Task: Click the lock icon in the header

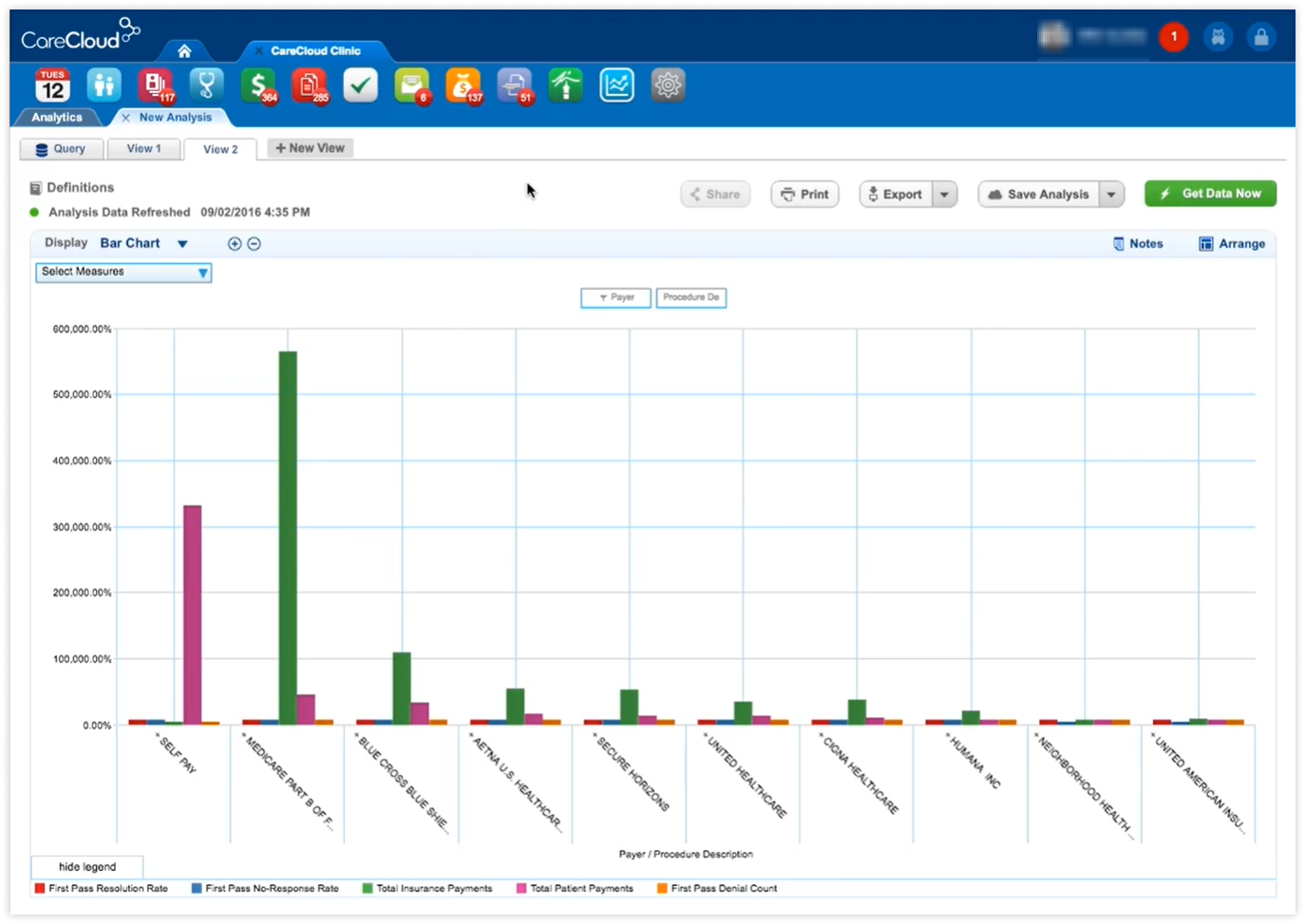Action: [x=1261, y=37]
